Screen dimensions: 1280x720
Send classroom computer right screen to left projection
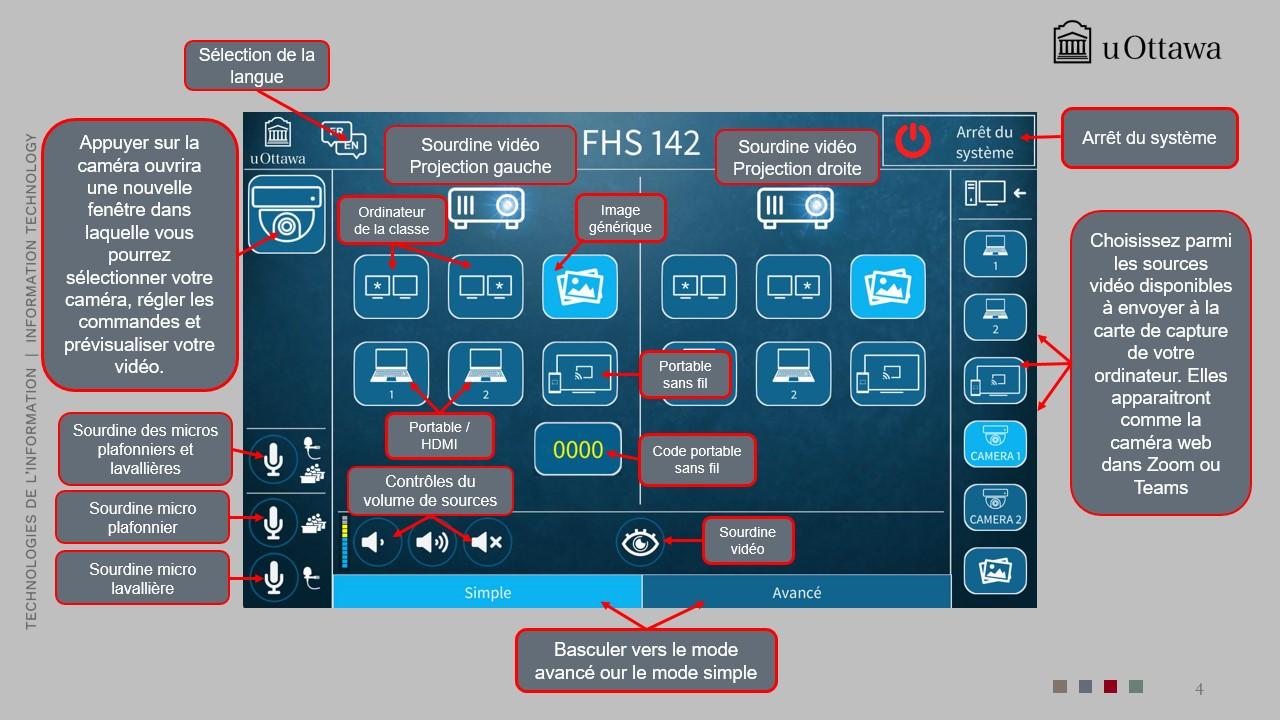coord(485,287)
